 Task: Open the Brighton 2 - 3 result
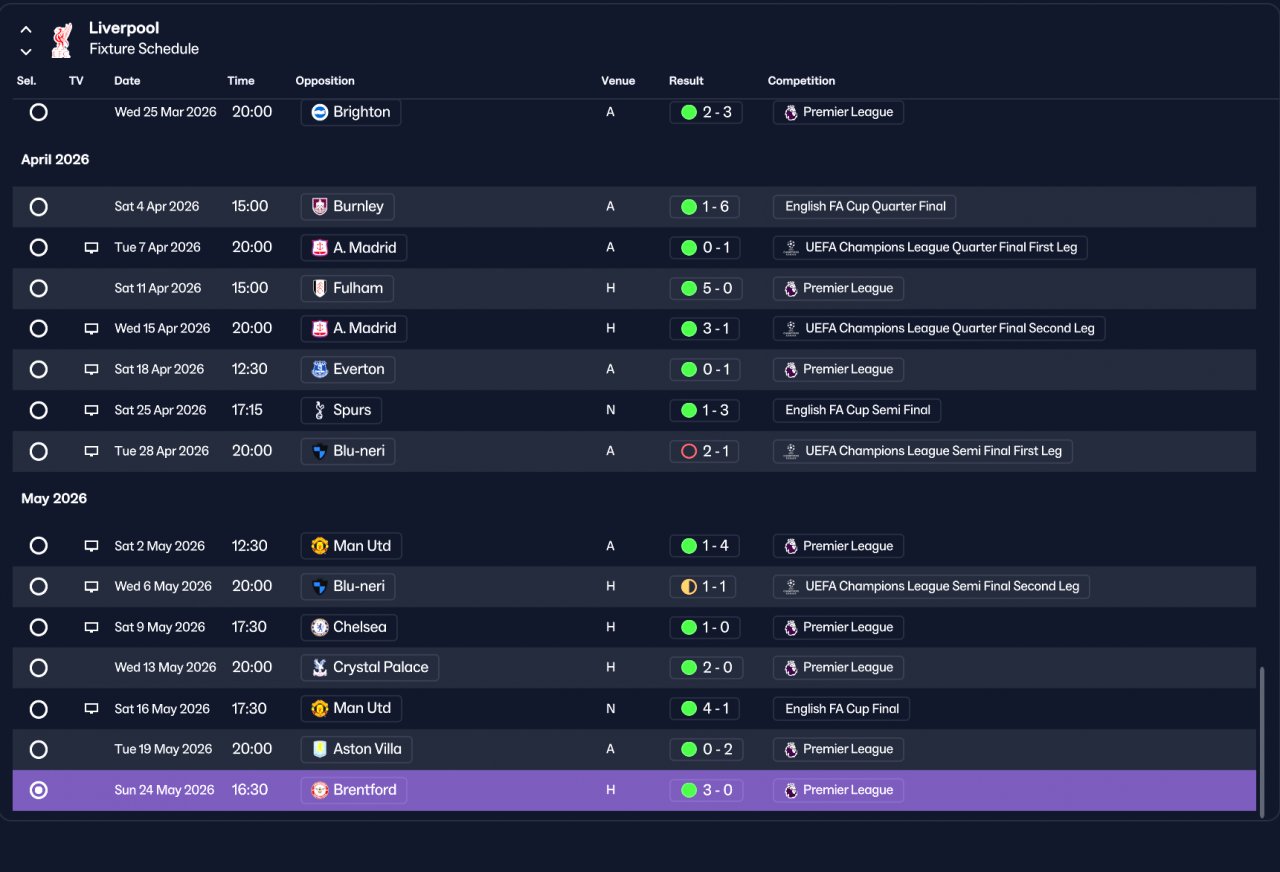click(706, 112)
